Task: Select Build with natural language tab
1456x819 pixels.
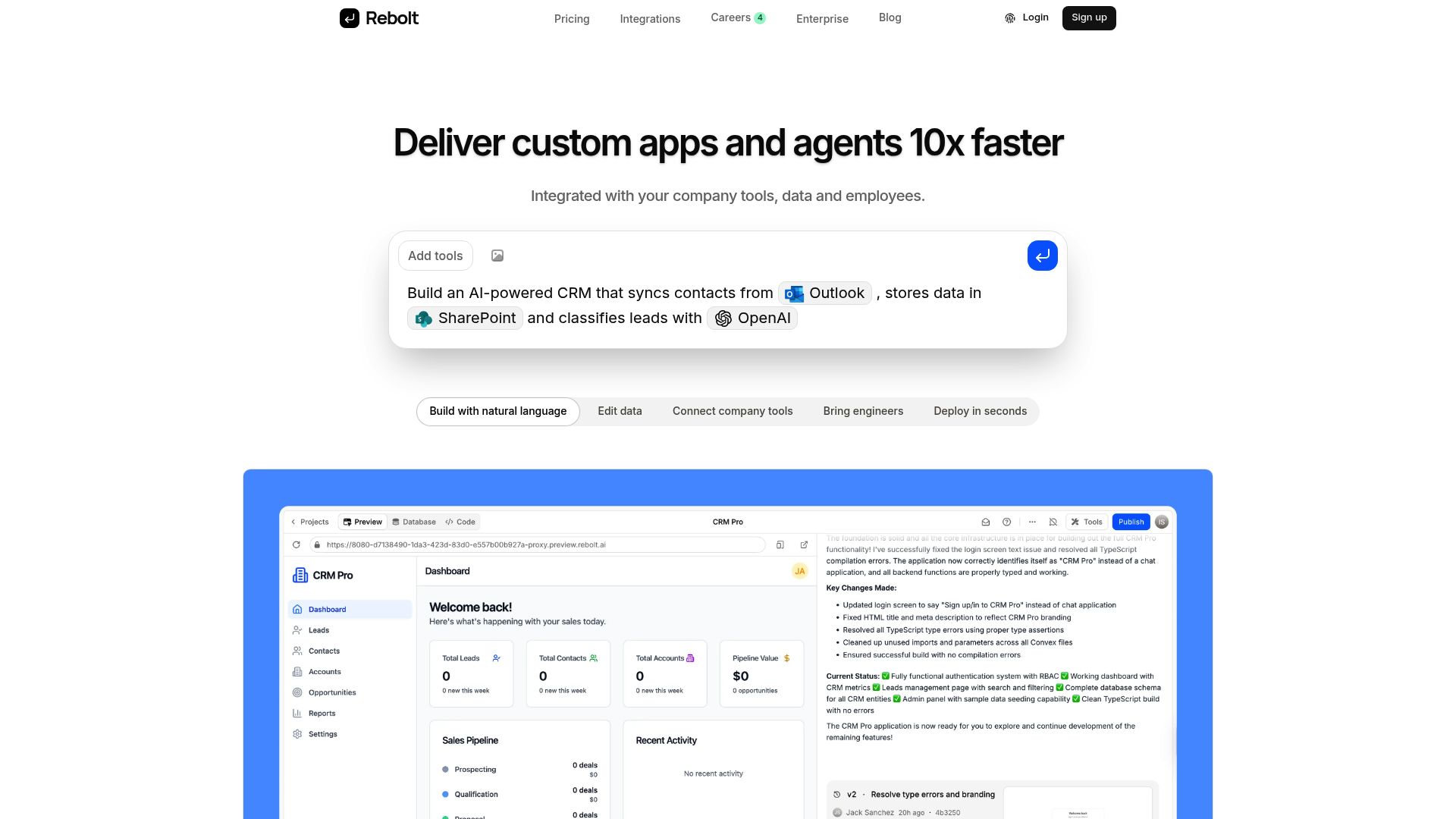Action: pos(498,411)
